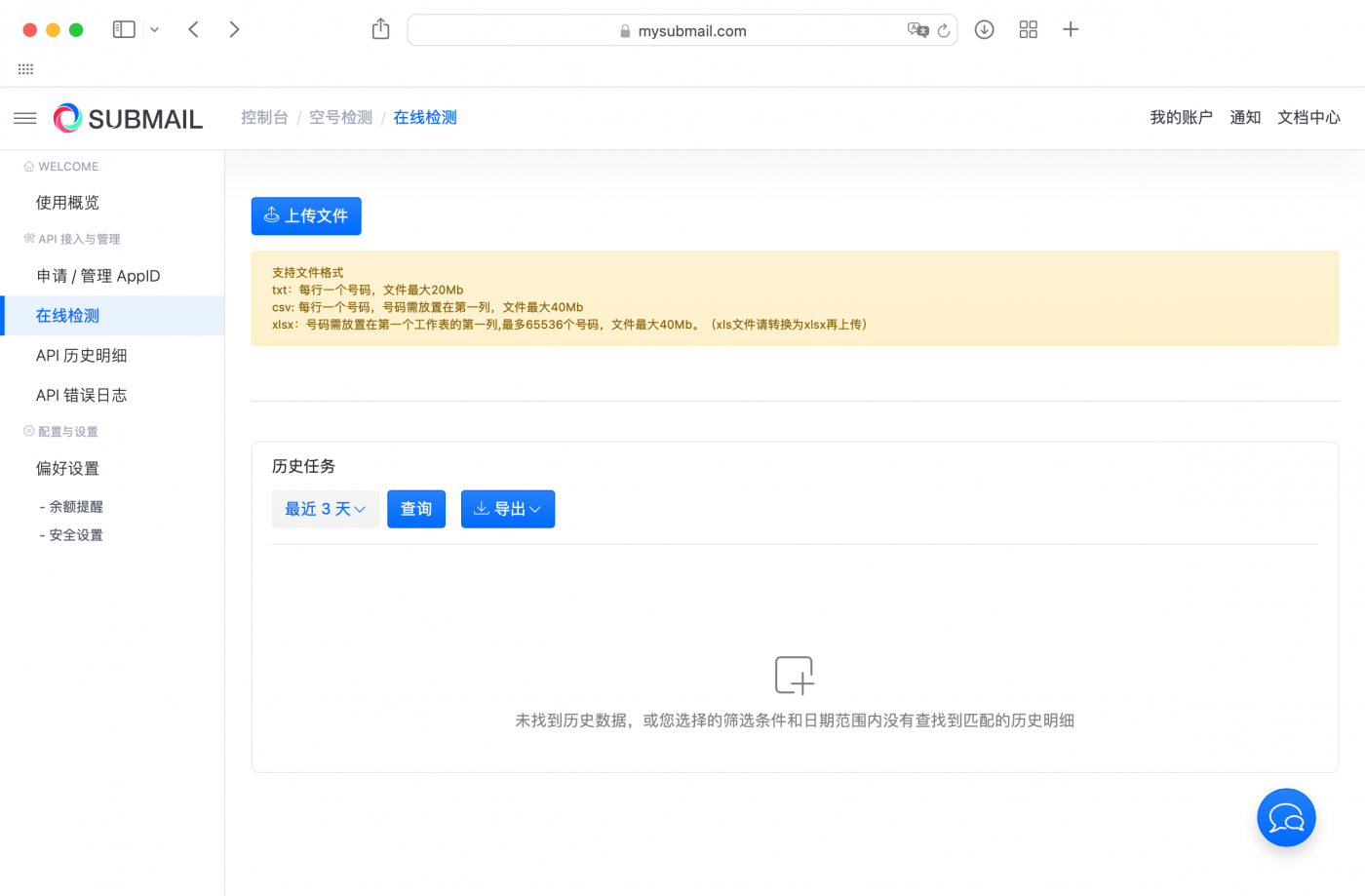Open the page translate icon
The image size is (1365, 896).
click(917, 30)
